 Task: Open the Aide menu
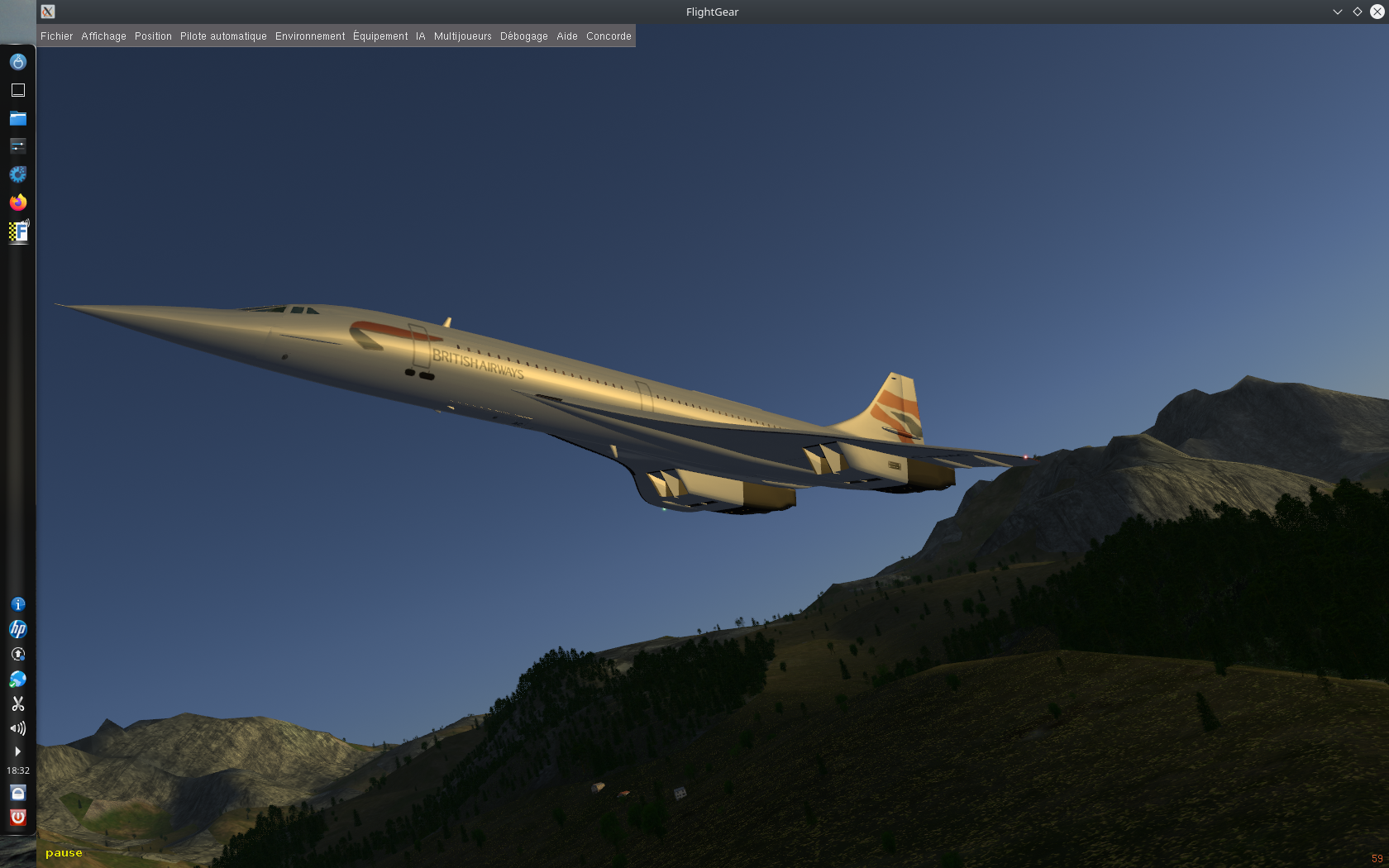567,36
